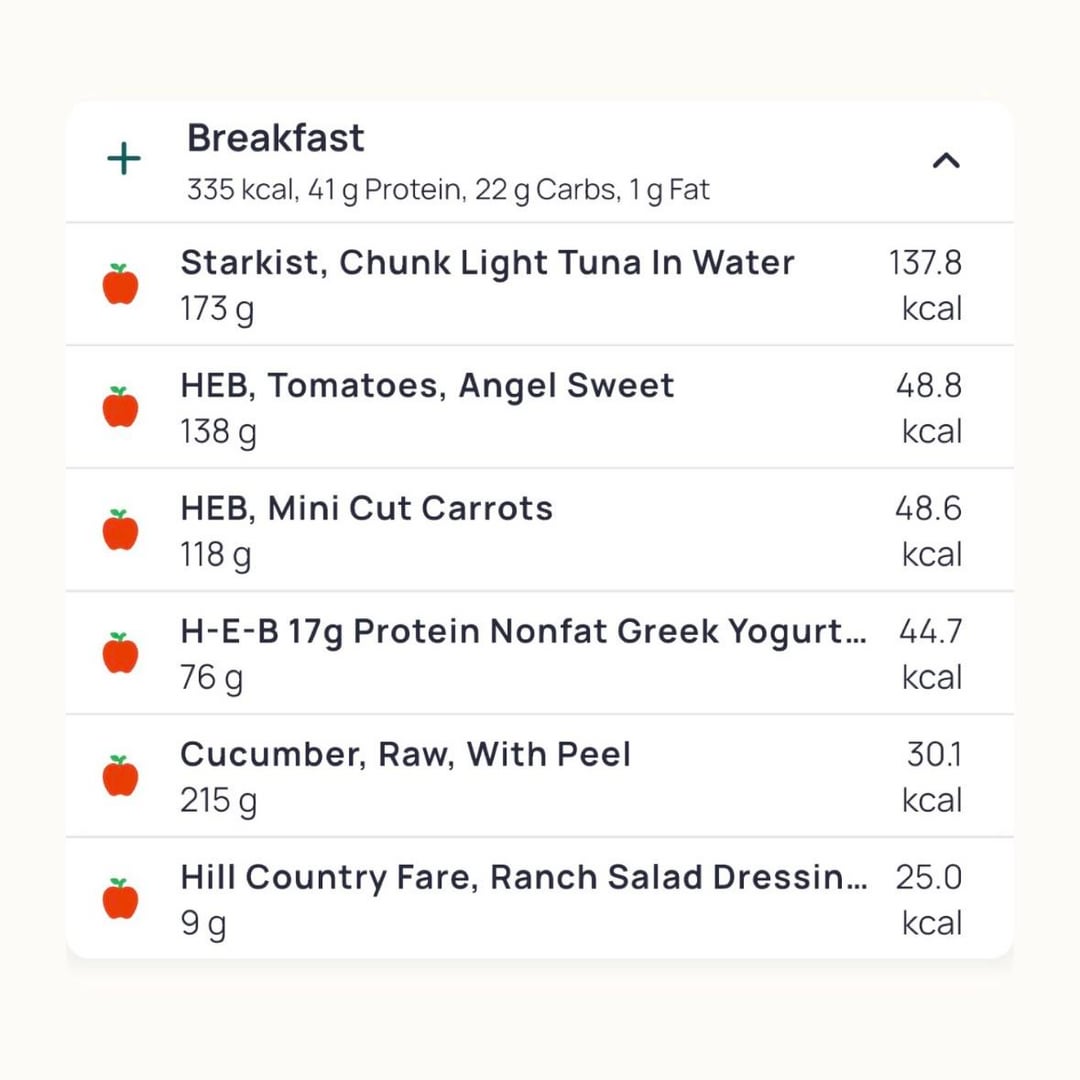1080x1080 pixels.
Task: Open Hill Country Fare Ranch Dressing entry
Action: pos(523,878)
